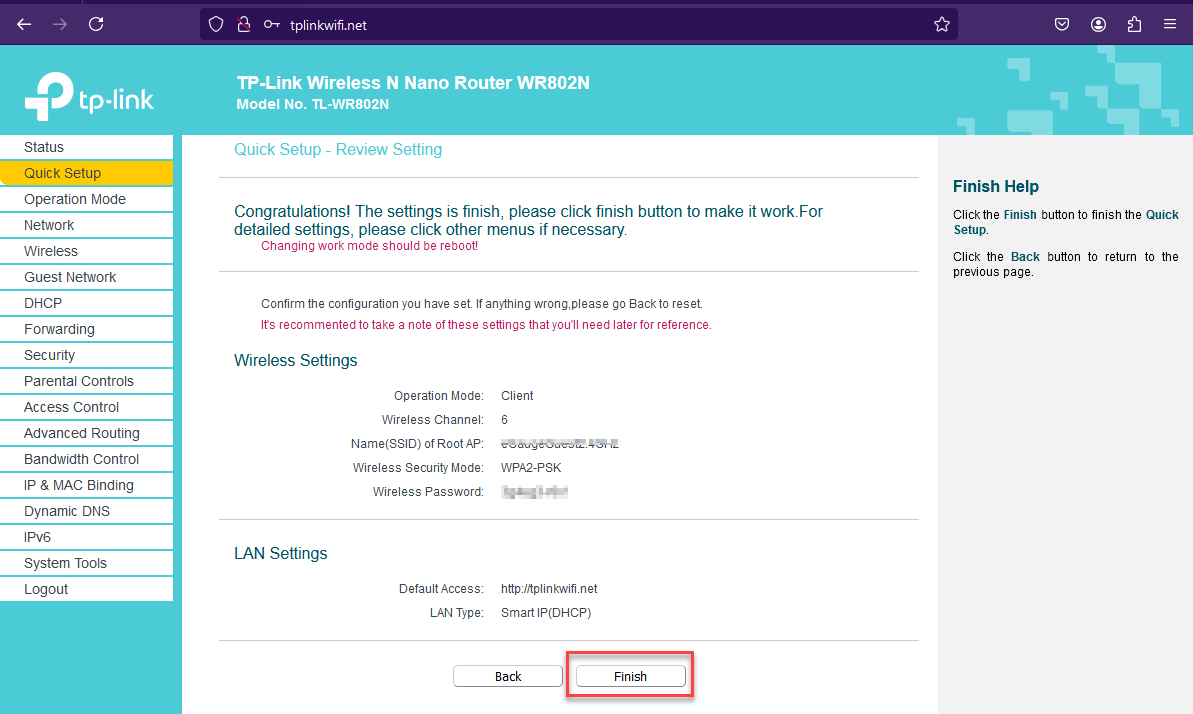Reload the page with refresh icon

point(96,24)
